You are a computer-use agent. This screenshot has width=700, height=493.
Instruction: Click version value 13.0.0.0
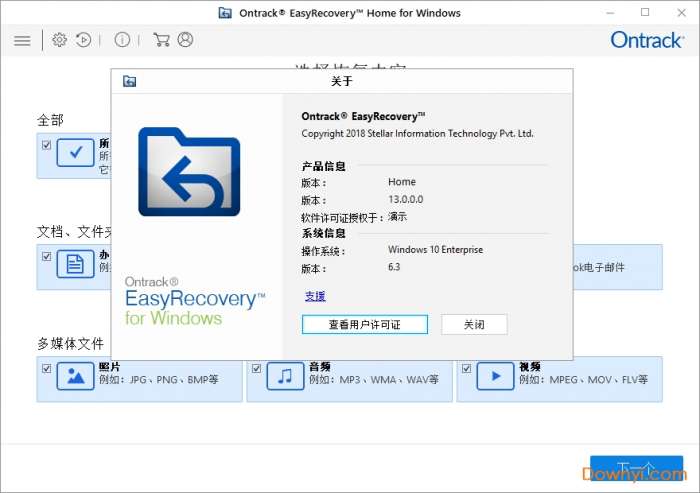point(405,200)
